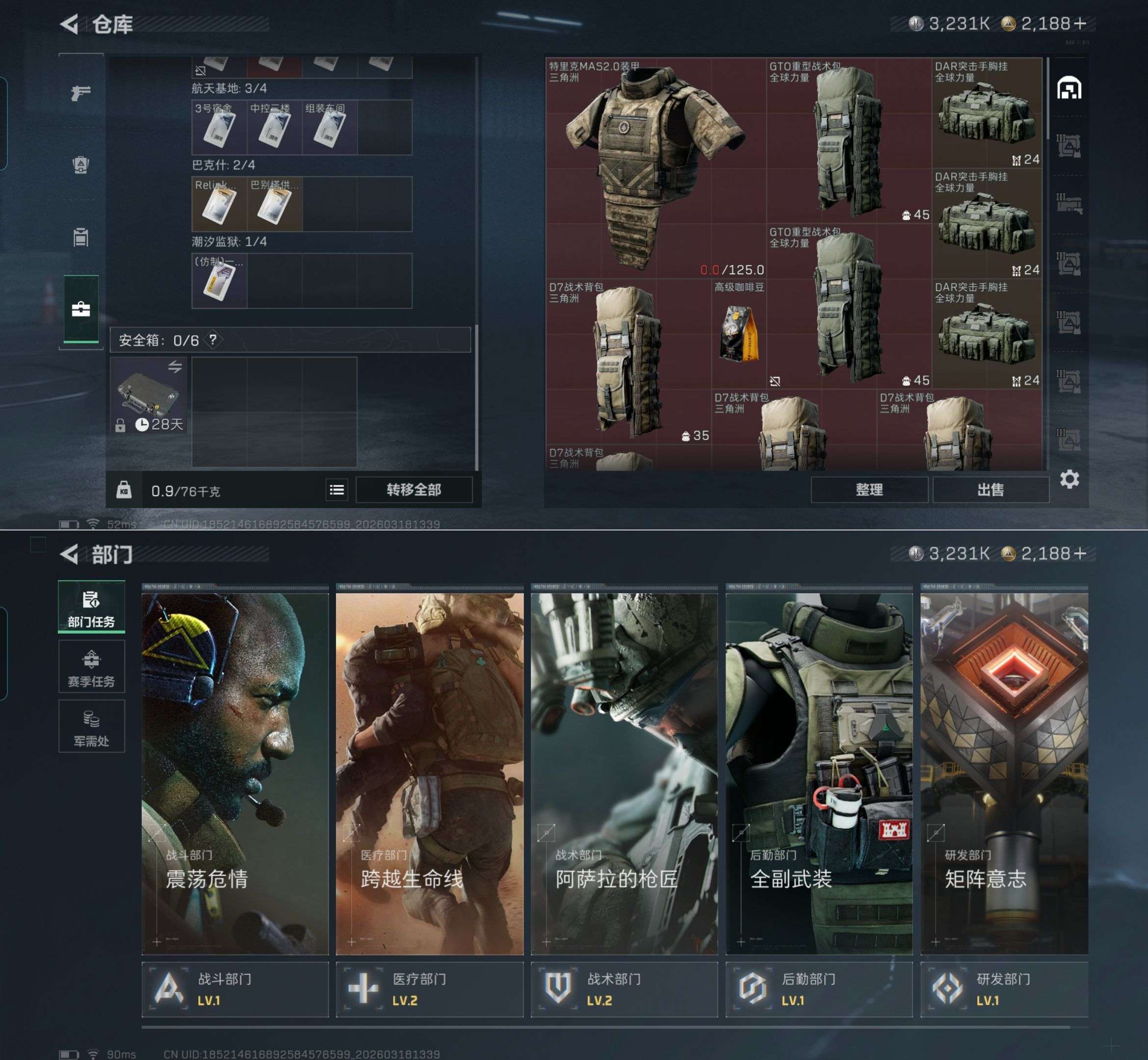Open the 矩阵意志 R&D department card

(x=1004, y=773)
